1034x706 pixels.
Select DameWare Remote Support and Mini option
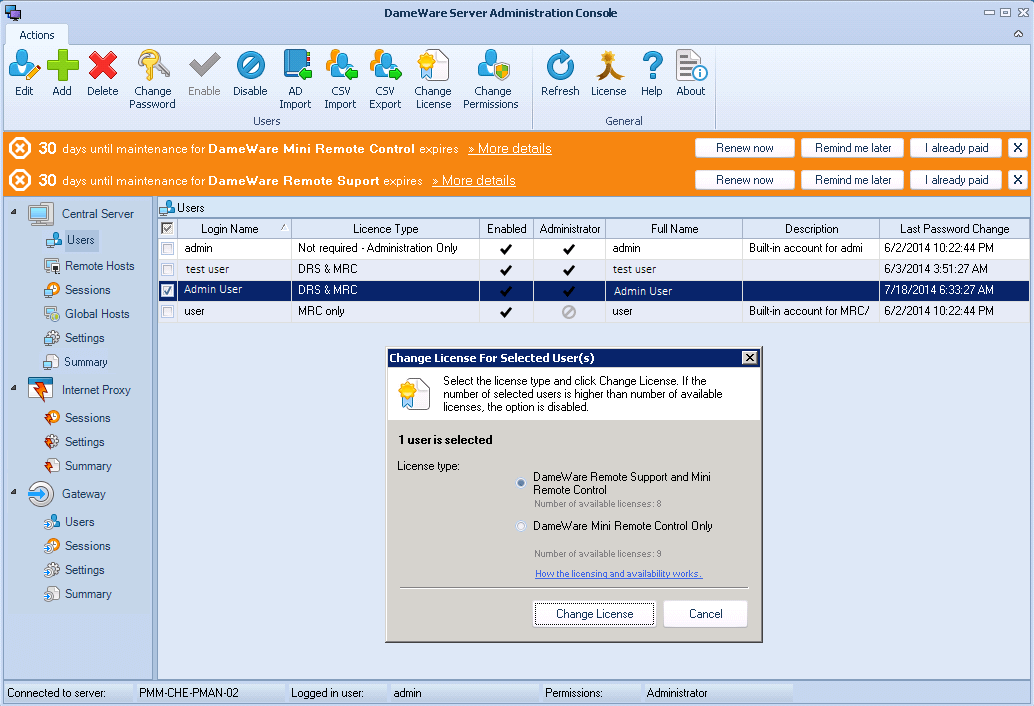(x=521, y=483)
